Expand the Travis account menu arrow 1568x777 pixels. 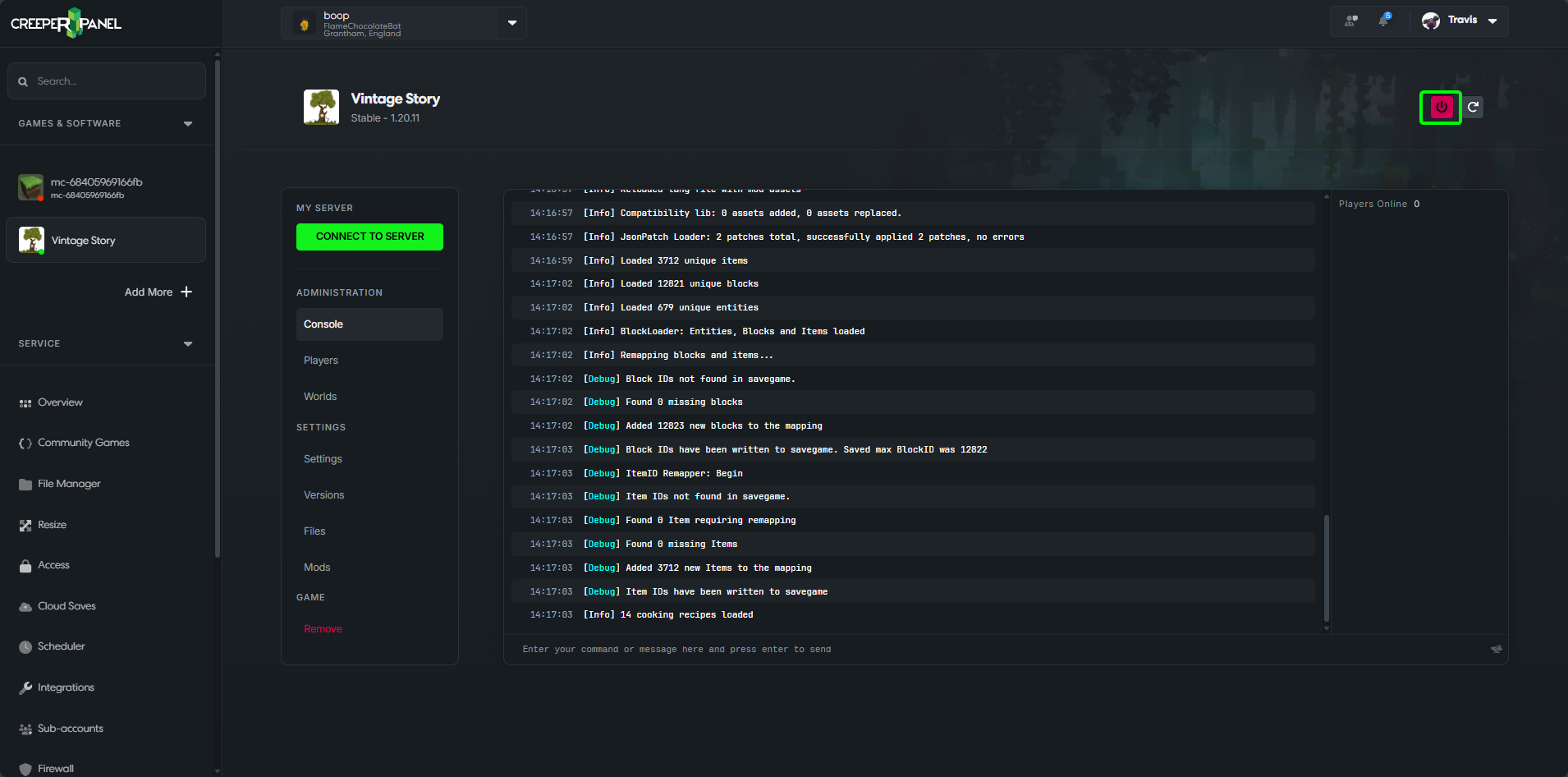pyautogui.click(x=1492, y=21)
